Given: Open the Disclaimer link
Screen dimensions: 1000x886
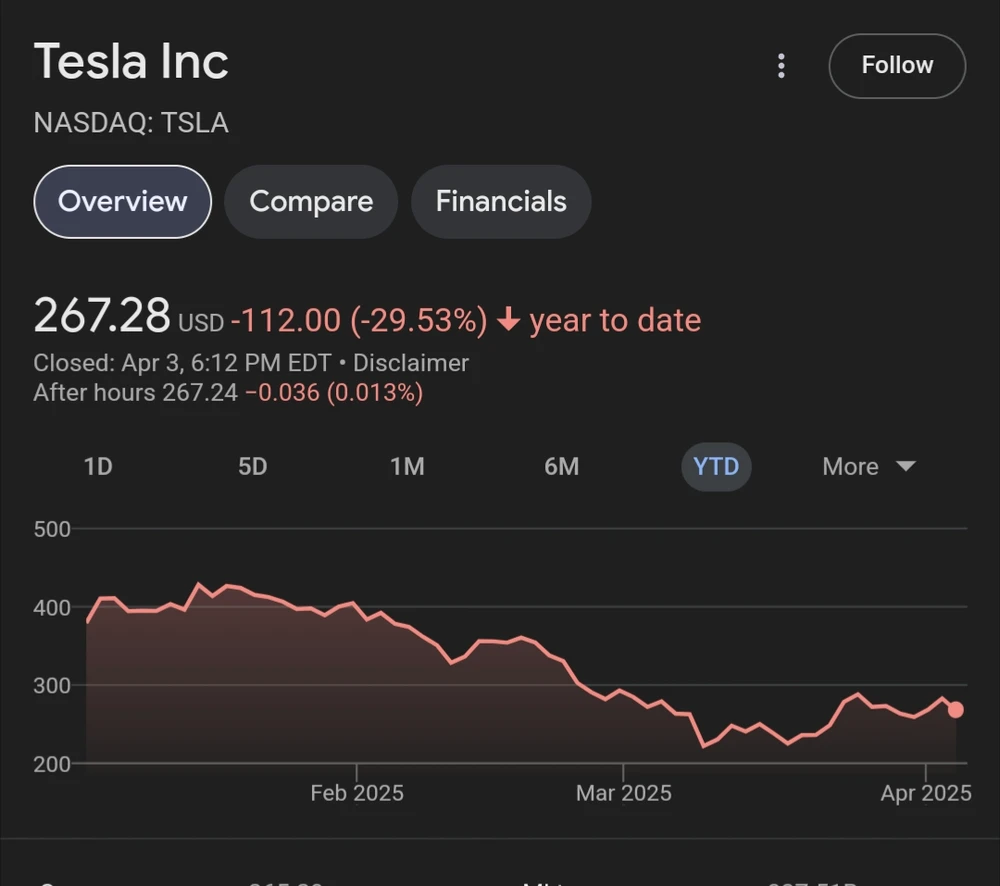Looking at the screenshot, I should 411,363.
